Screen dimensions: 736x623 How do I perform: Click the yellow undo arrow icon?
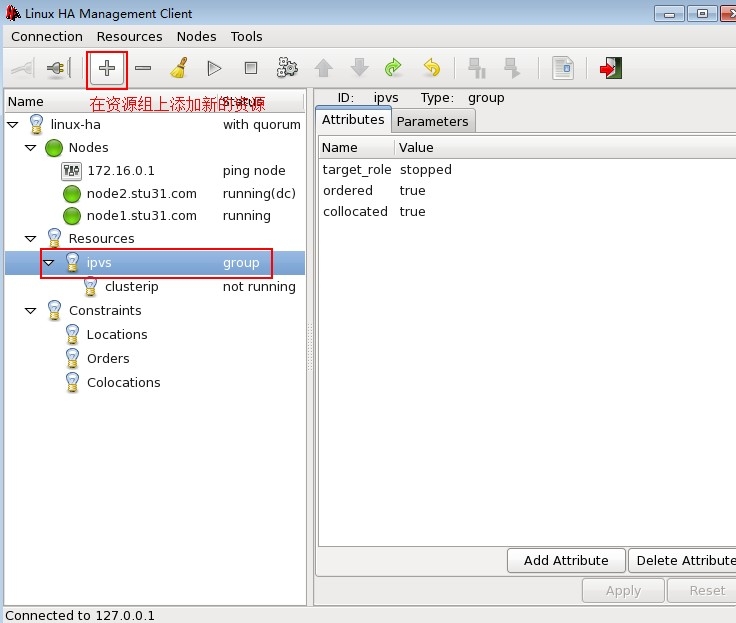pos(432,68)
